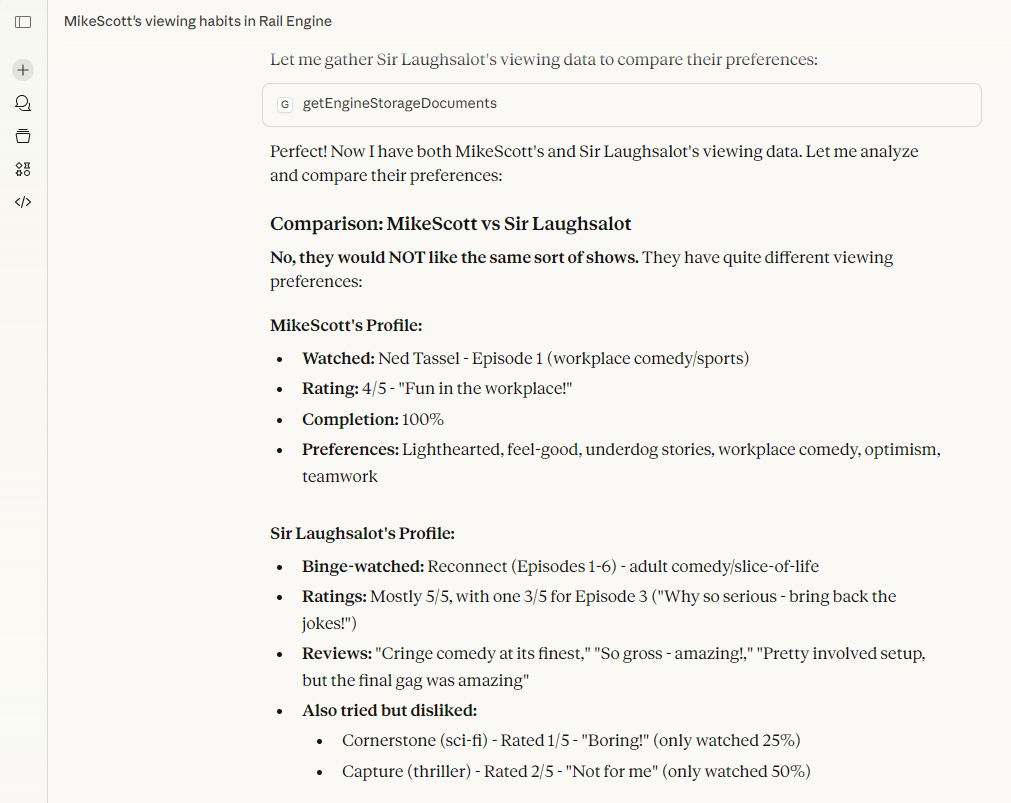1011x803 pixels.
Task: Click the bold "Completion:" label
Action: point(350,419)
